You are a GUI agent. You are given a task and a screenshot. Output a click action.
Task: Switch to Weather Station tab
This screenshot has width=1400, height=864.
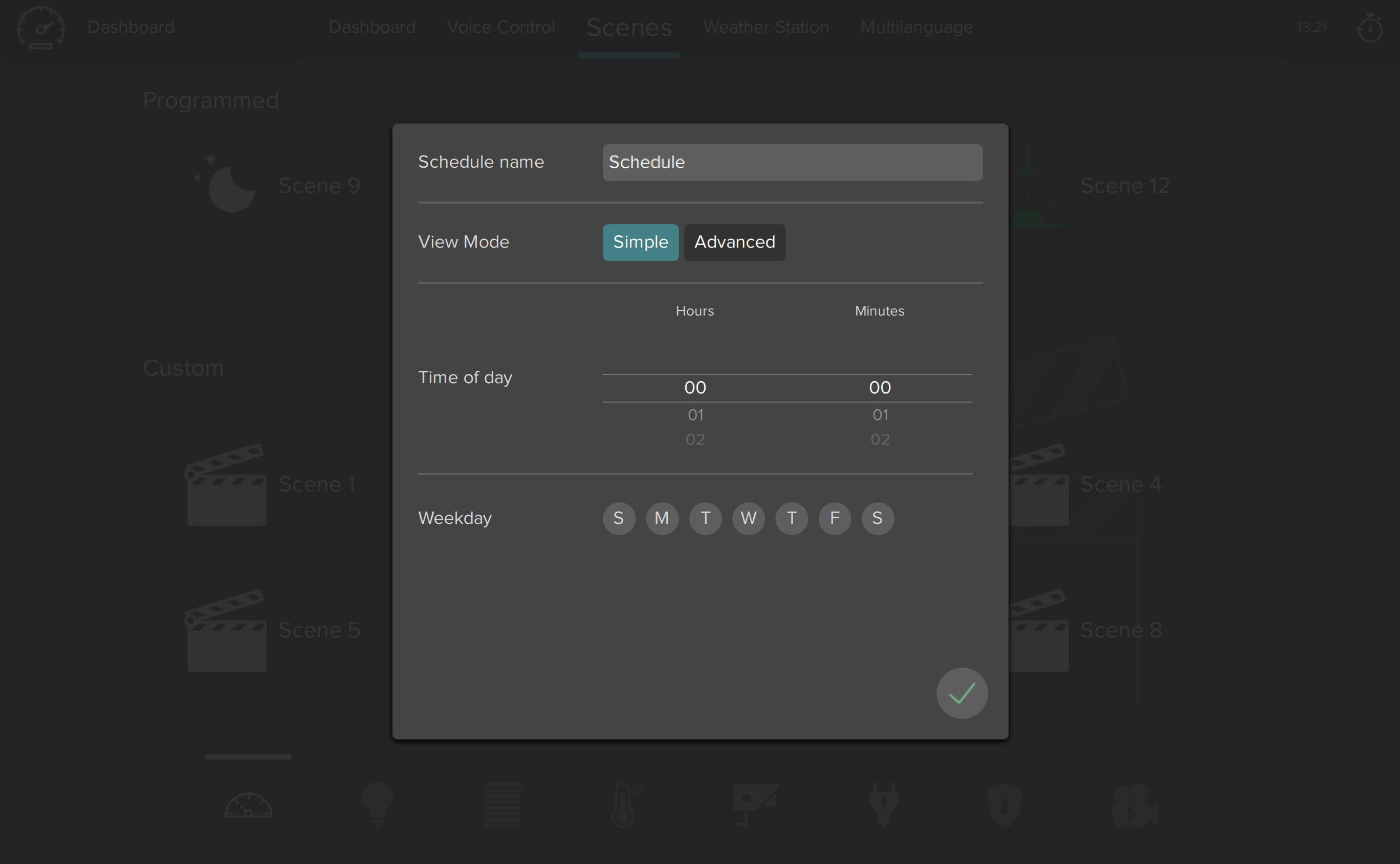point(765,27)
